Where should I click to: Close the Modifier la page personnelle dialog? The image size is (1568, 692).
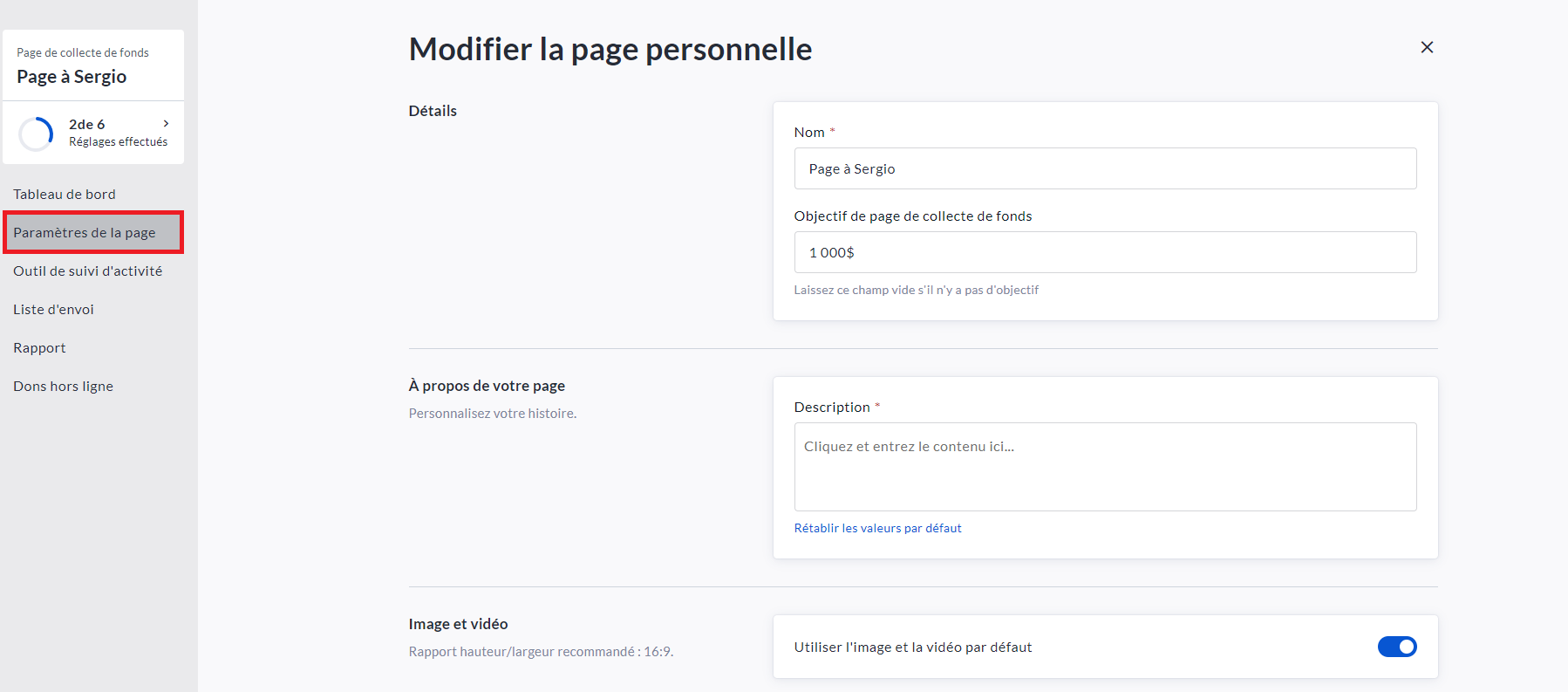(1427, 47)
